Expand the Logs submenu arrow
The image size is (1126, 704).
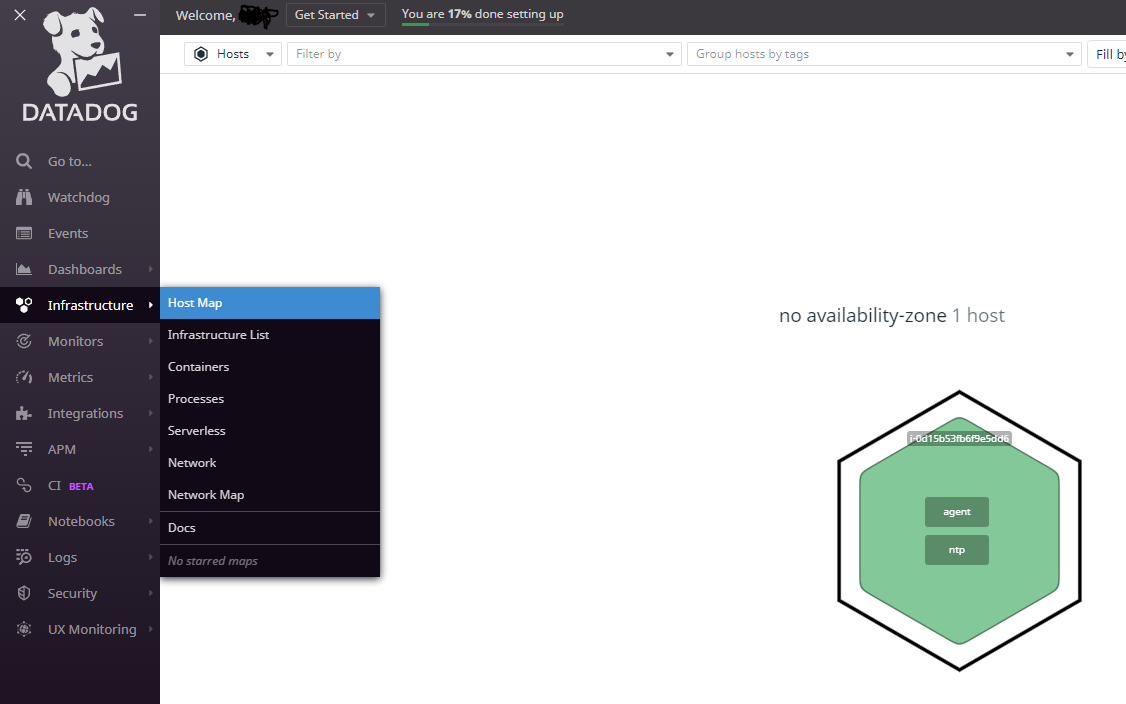[x=150, y=557]
